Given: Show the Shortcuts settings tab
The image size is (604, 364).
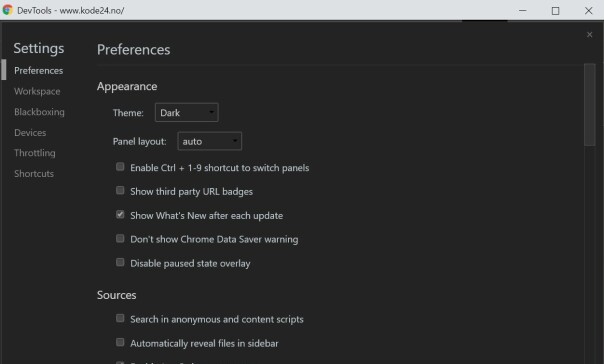Looking at the screenshot, I should tap(34, 174).
